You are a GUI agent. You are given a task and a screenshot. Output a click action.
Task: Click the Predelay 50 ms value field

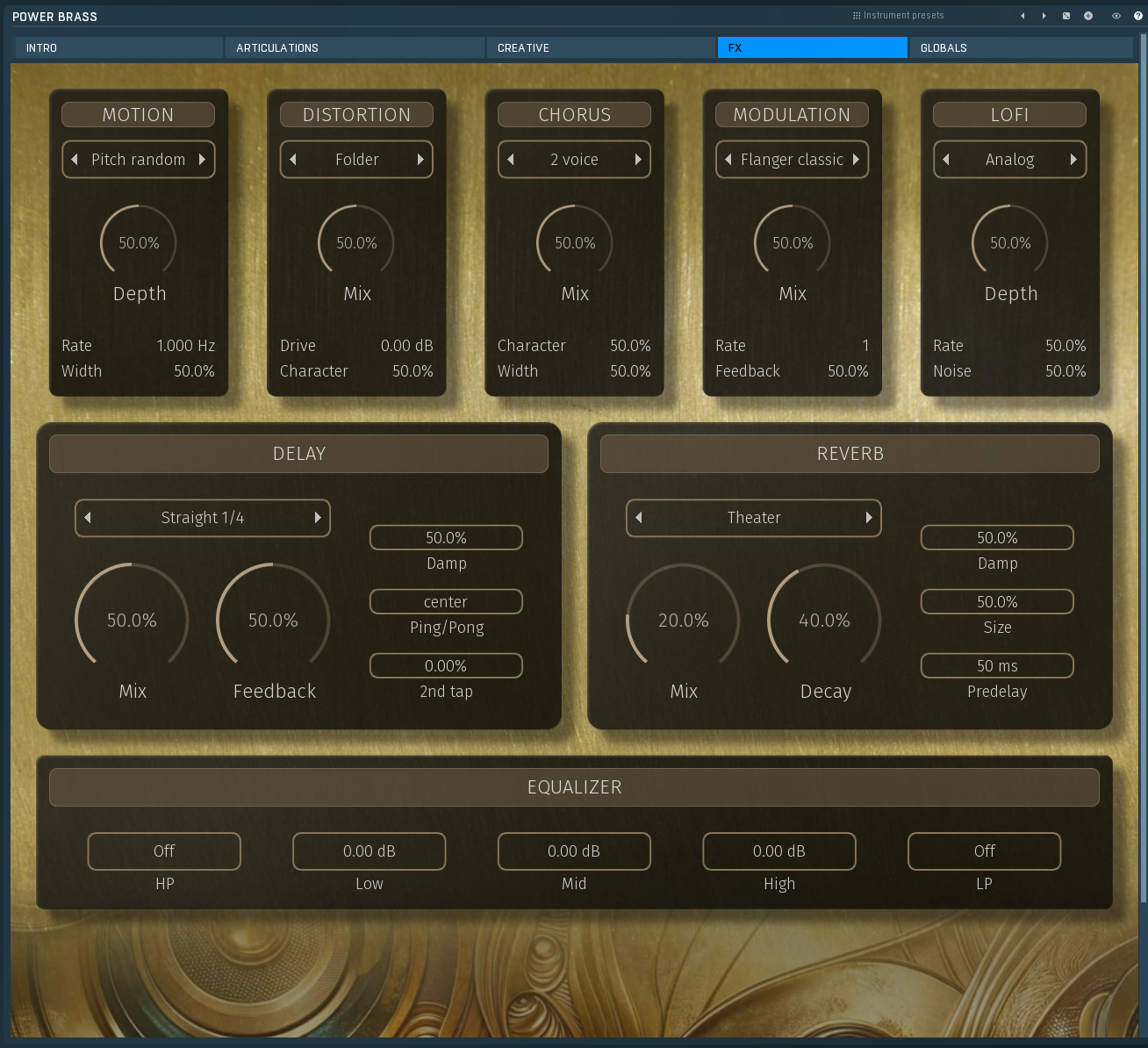tap(997, 665)
